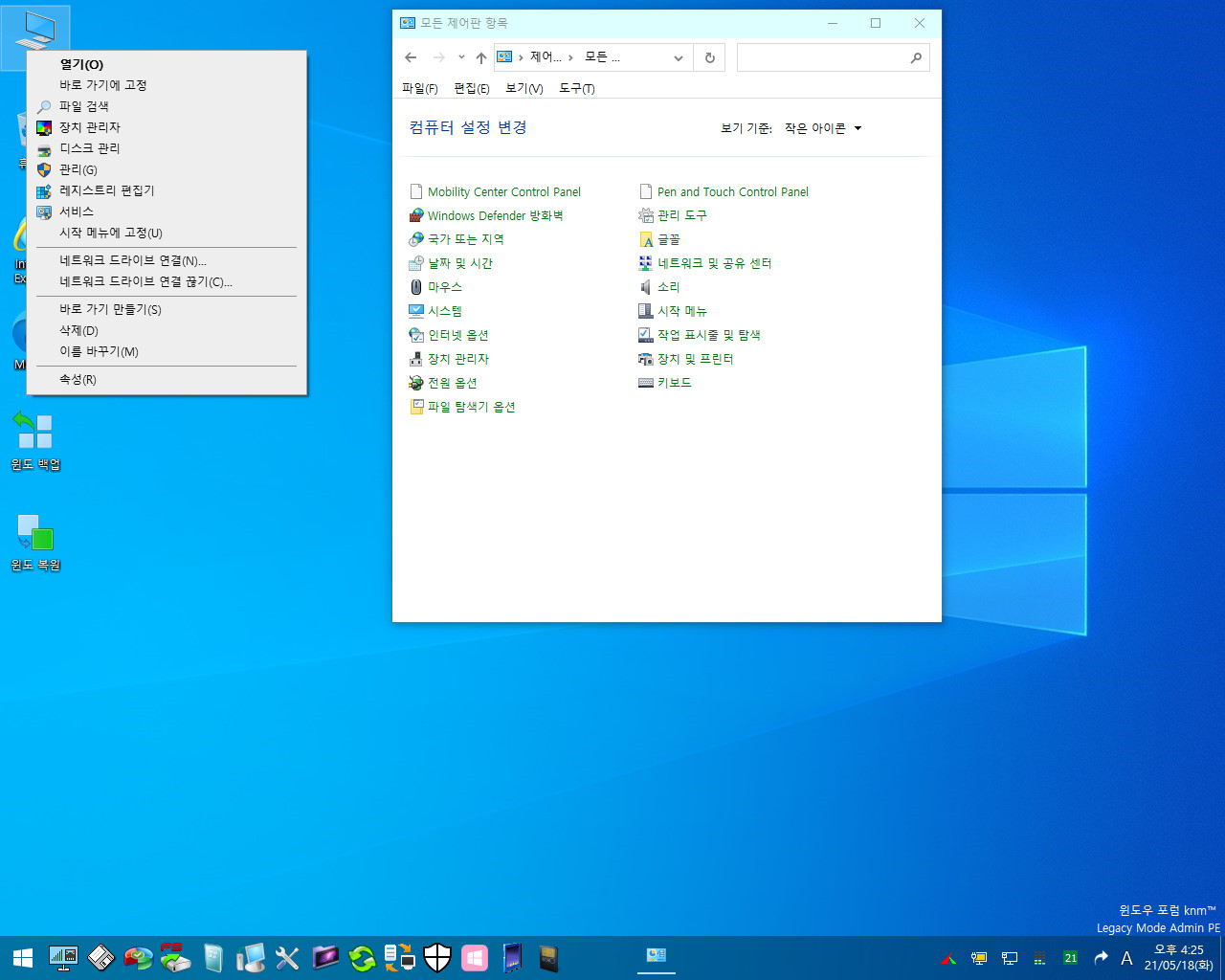Click the taskbar clock showing 오후 4:25

[x=1178, y=958]
